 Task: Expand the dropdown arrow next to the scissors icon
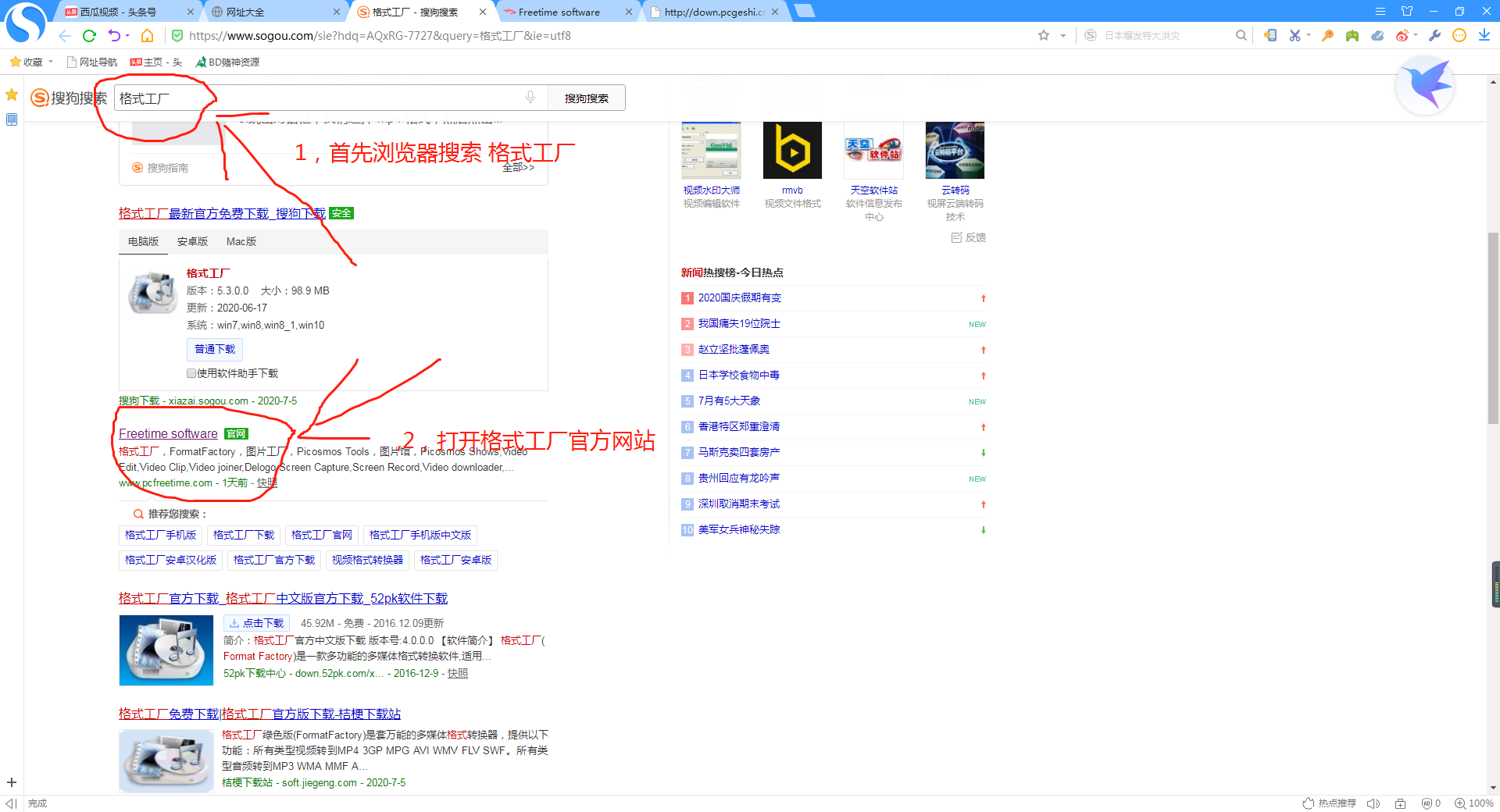click(x=1308, y=35)
